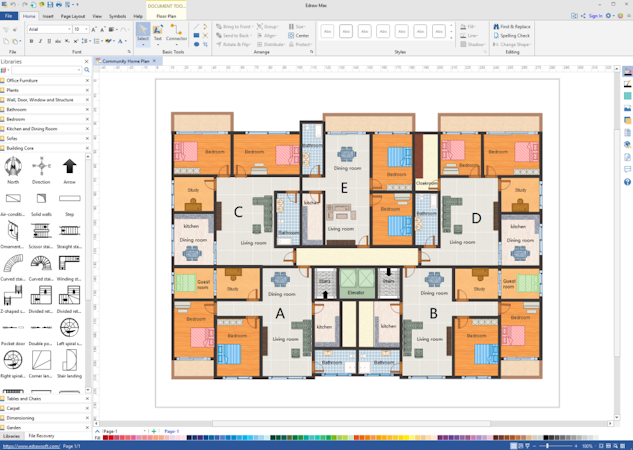Click Find & Replace
The width and height of the screenshot is (633, 450).
click(512, 27)
